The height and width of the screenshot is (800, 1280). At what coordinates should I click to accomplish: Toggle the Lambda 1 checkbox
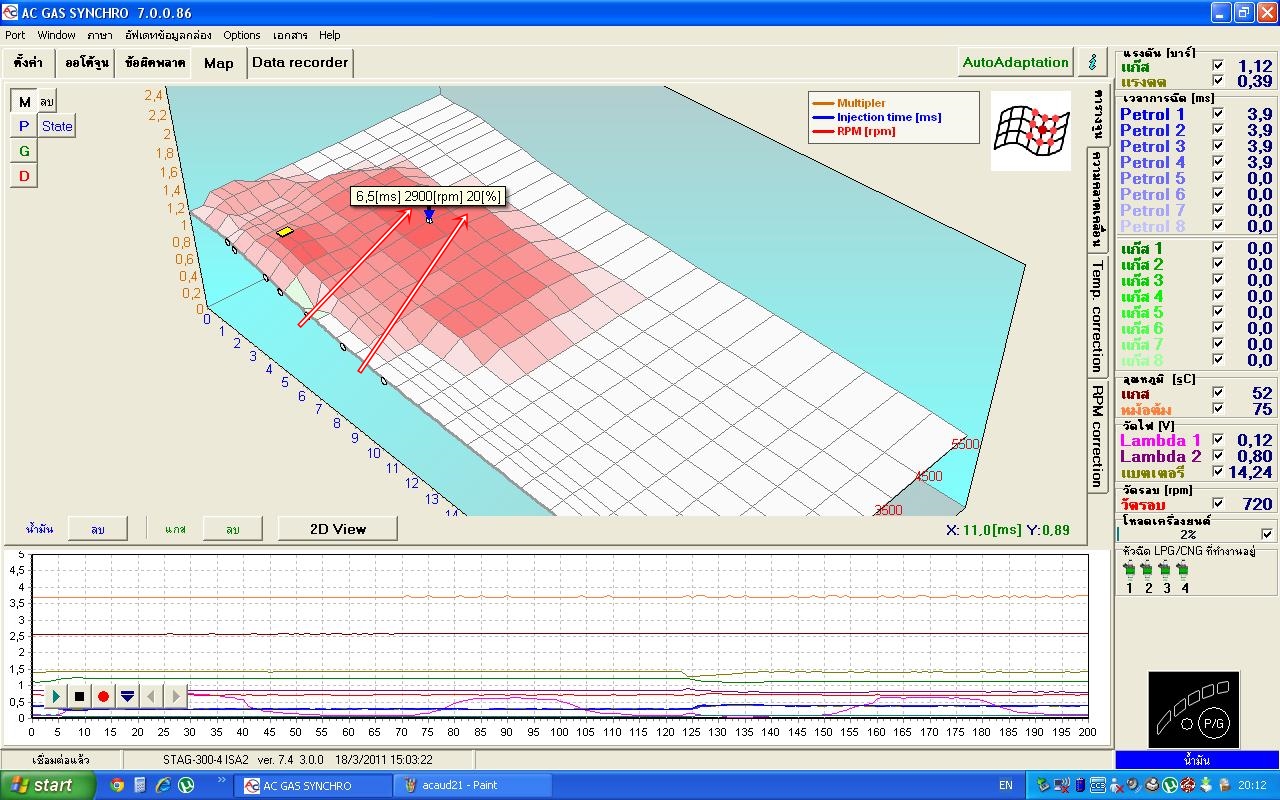click(x=1217, y=440)
